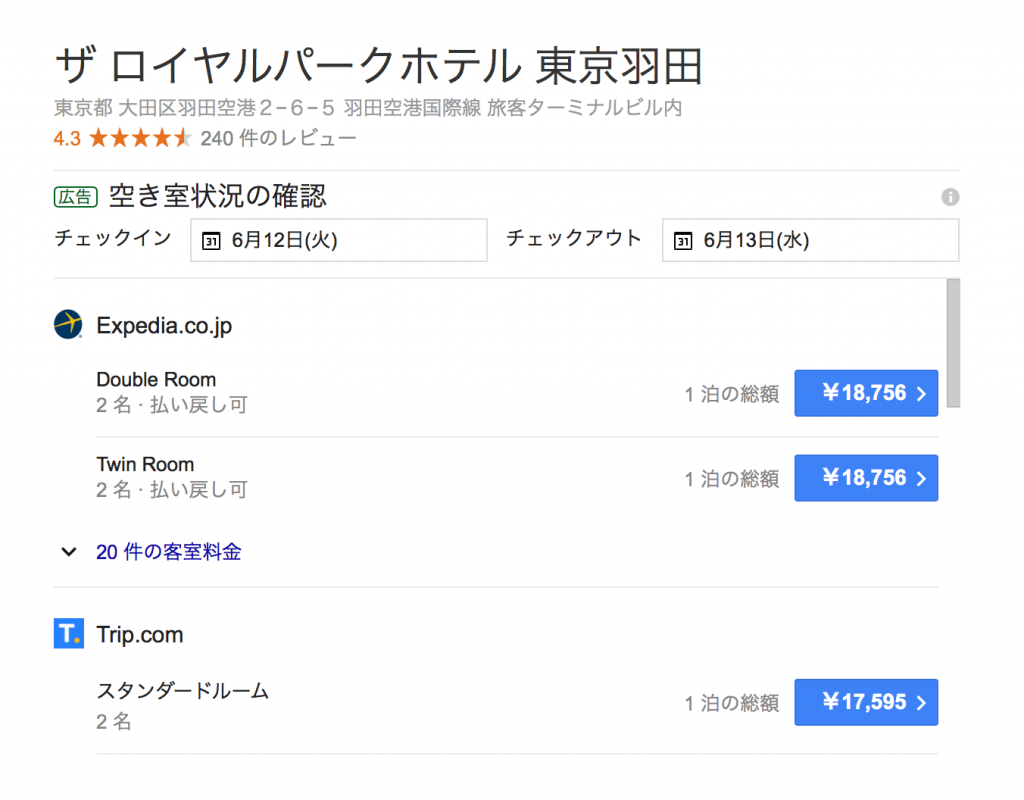This screenshot has width=1024, height=800.
Task: Click 2 名 under スタンダードルーム
Action: point(114,721)
